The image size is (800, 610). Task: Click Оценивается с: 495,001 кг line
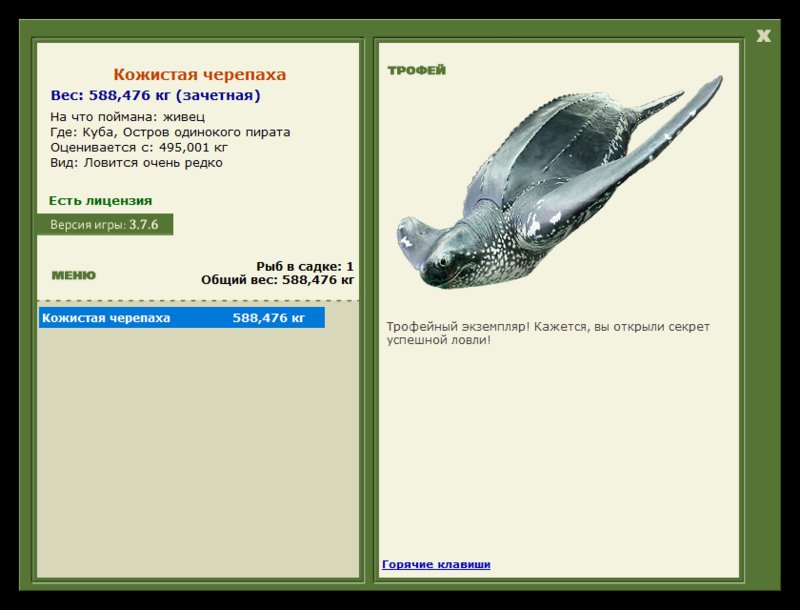point(139,147)
